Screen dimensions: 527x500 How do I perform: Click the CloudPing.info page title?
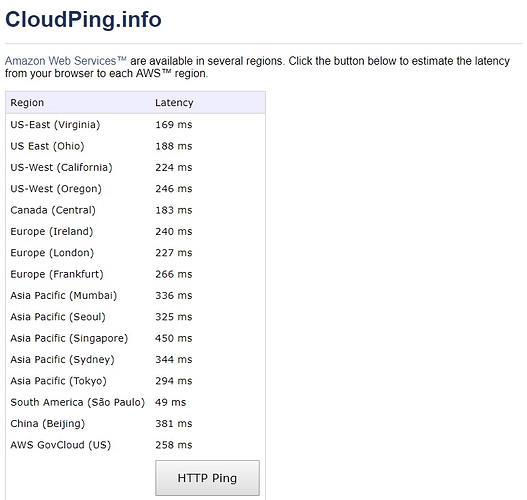(83, 19)
